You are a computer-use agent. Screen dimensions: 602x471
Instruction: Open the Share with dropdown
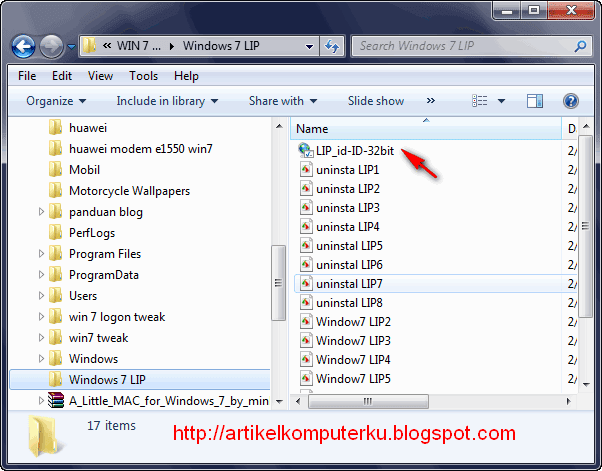coord(283,101)
